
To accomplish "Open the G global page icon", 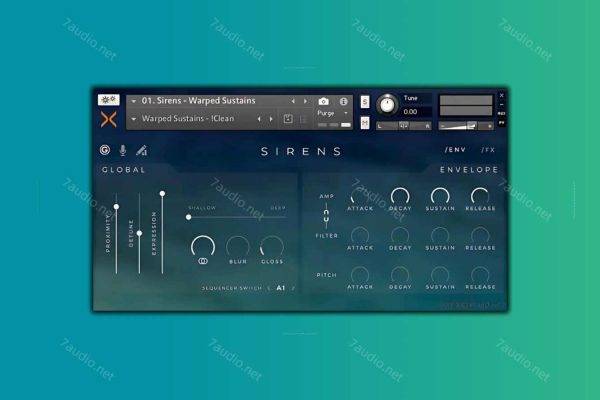I will pos(105,150).
